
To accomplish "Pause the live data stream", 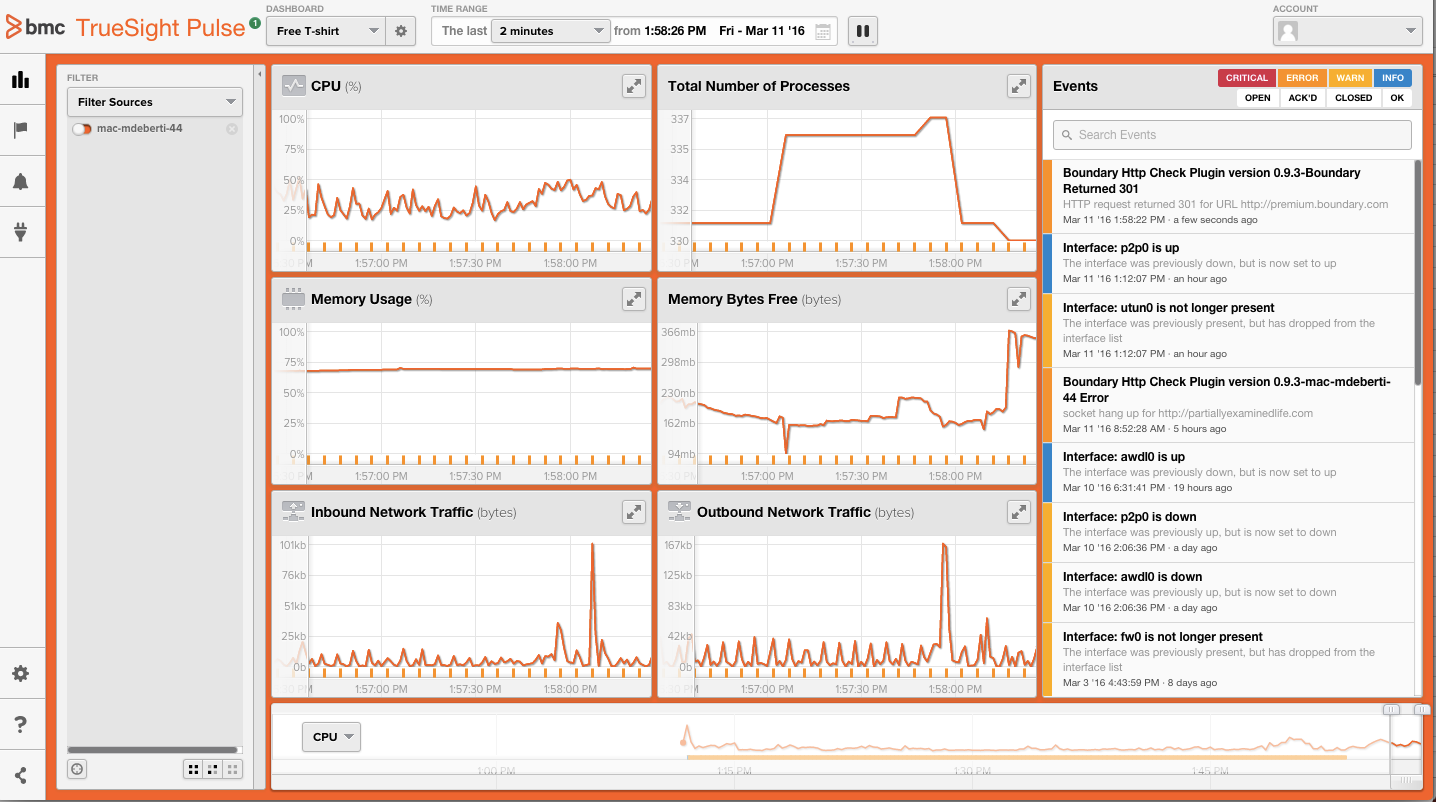I will click(863, 31).
